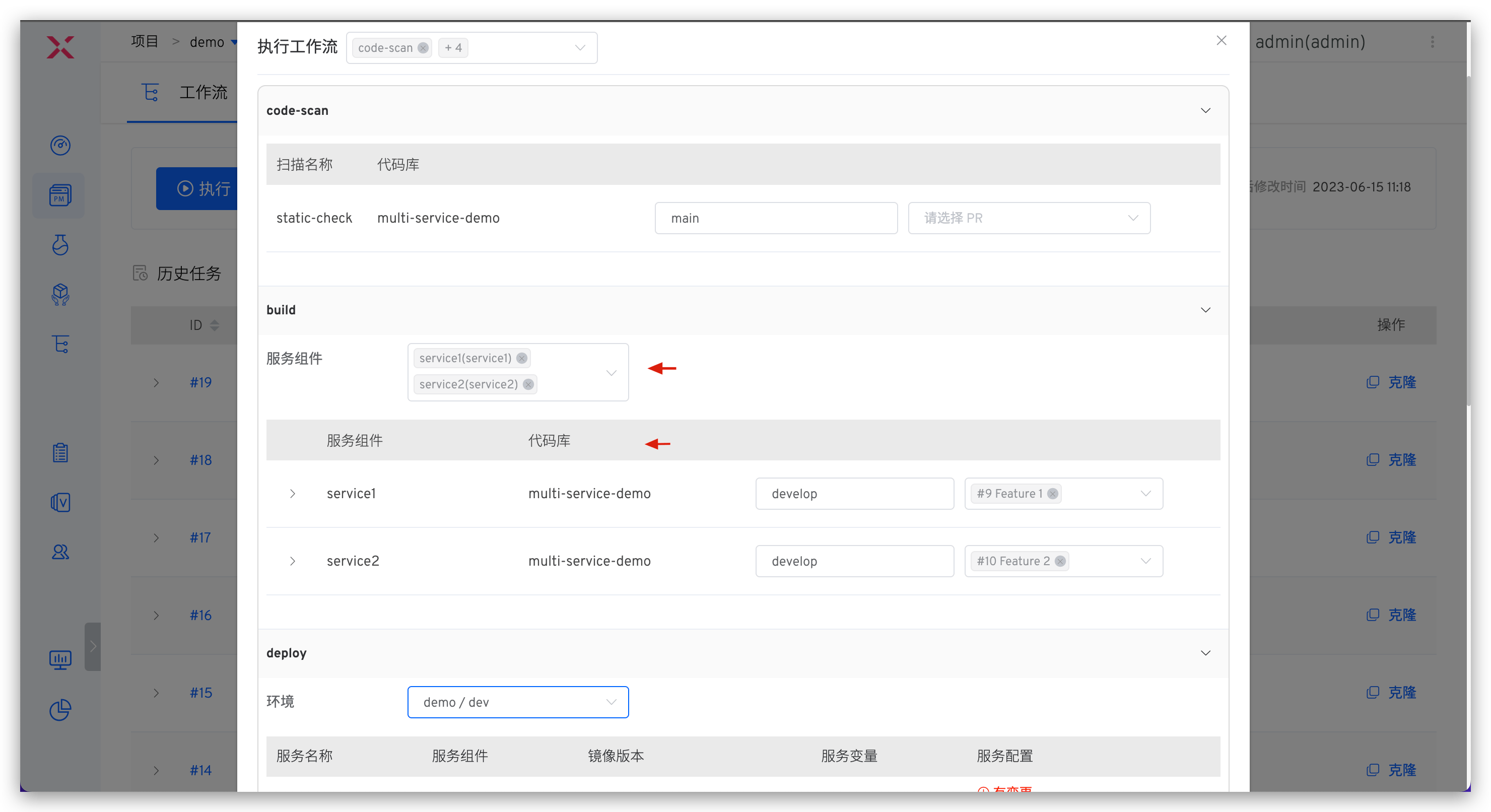Image resolution: width=1491 pixels, height=812 pixels.
Task: Collapse the code-scan section chevron
Action: pos(1205,110)
